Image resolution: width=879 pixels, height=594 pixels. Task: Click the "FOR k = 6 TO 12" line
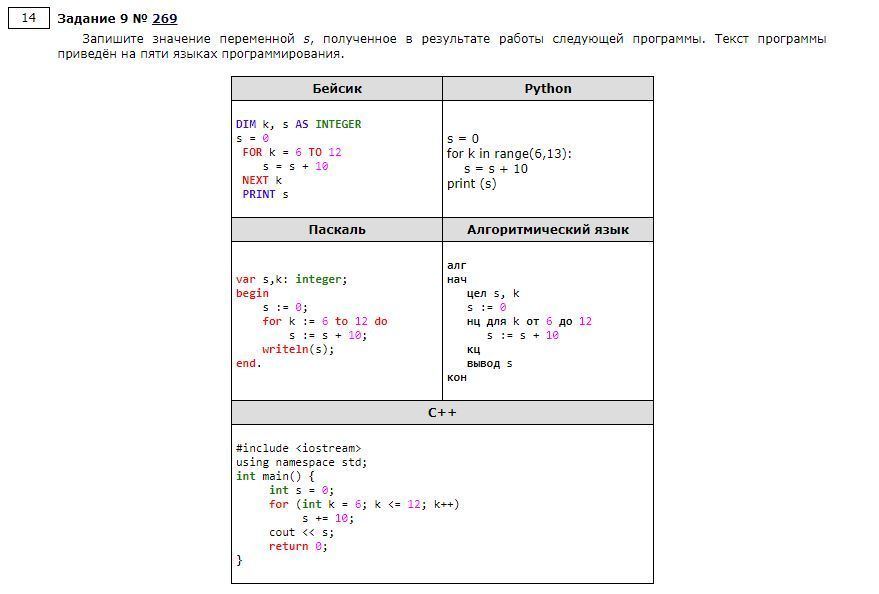pyautogui.click(x=291, y=153)
